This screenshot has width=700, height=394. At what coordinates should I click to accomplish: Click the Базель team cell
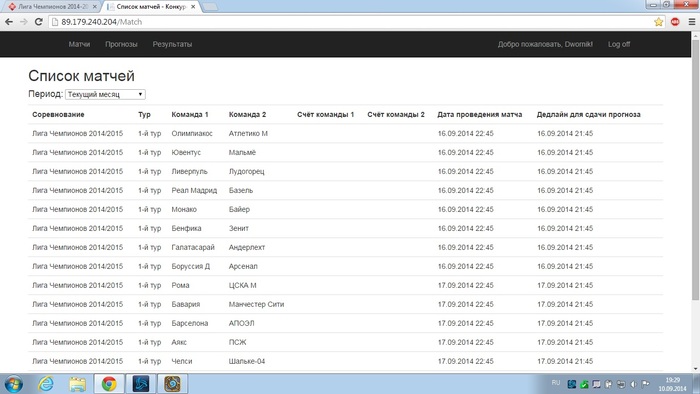point(241,191)
